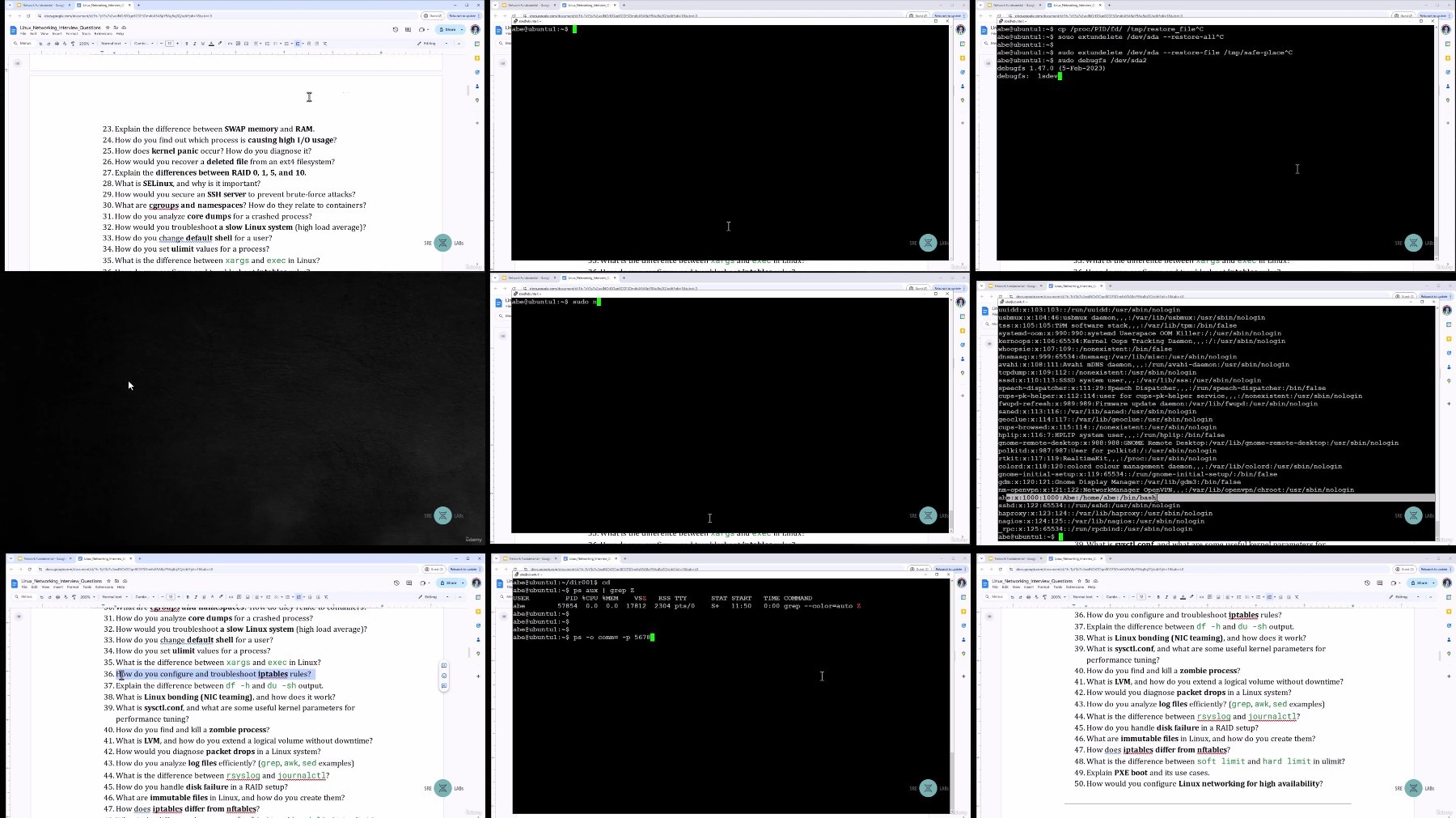Screen dimensions: 1456x818
Task: Open text color picker in top-left frame
Action: (x=212, y=44)
